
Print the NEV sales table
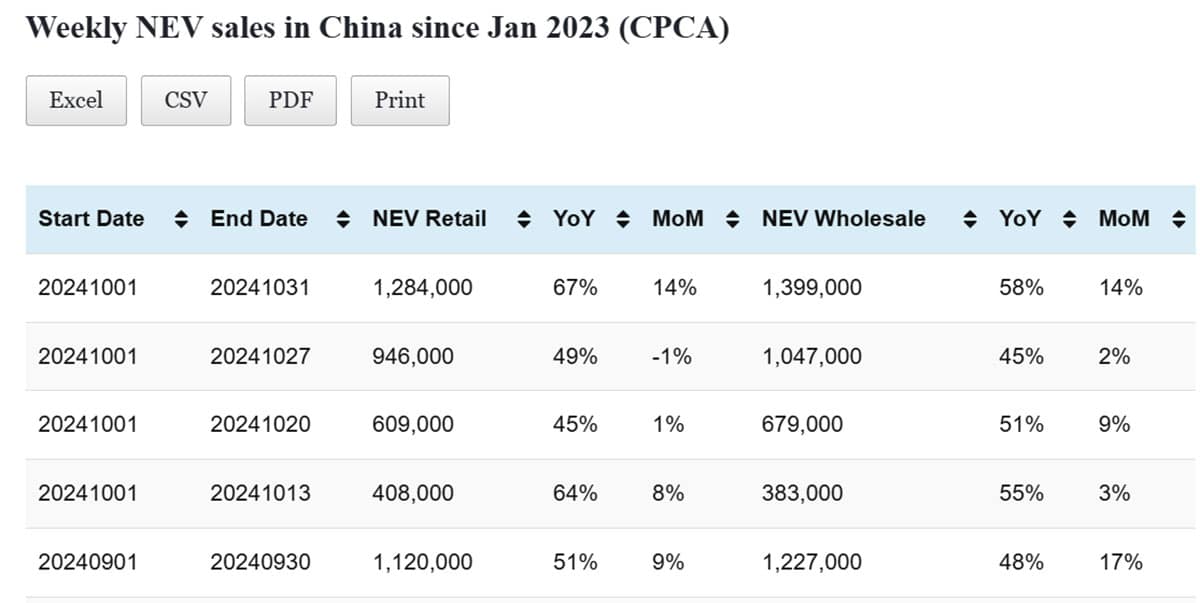click(x=400, y=100)
